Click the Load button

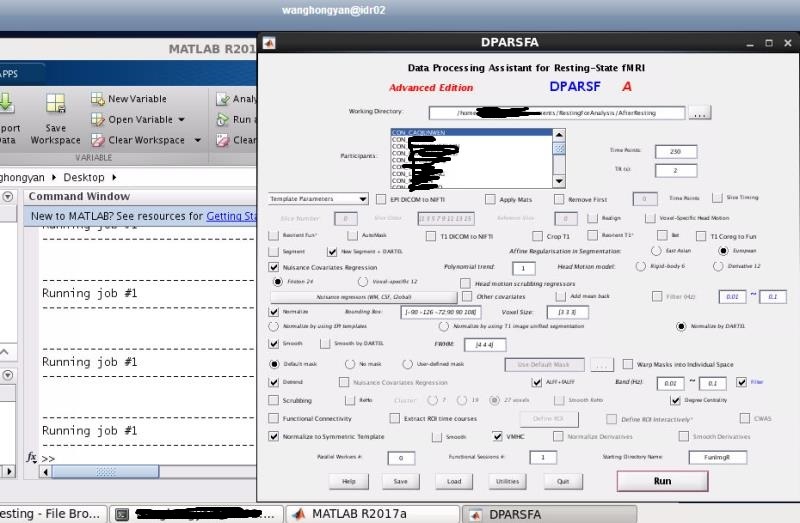454,481
